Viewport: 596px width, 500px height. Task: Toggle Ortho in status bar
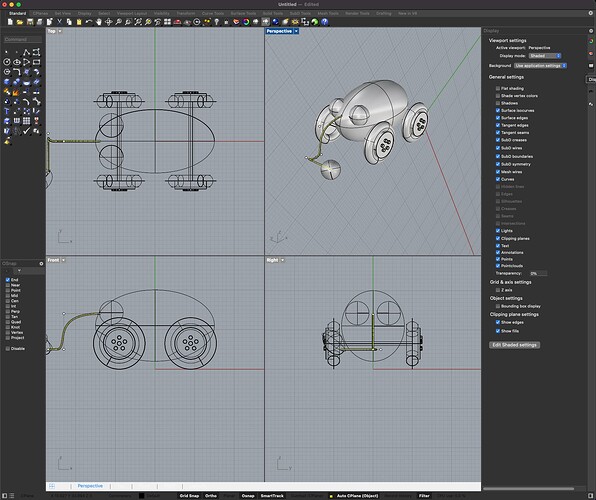coord(211,496)
